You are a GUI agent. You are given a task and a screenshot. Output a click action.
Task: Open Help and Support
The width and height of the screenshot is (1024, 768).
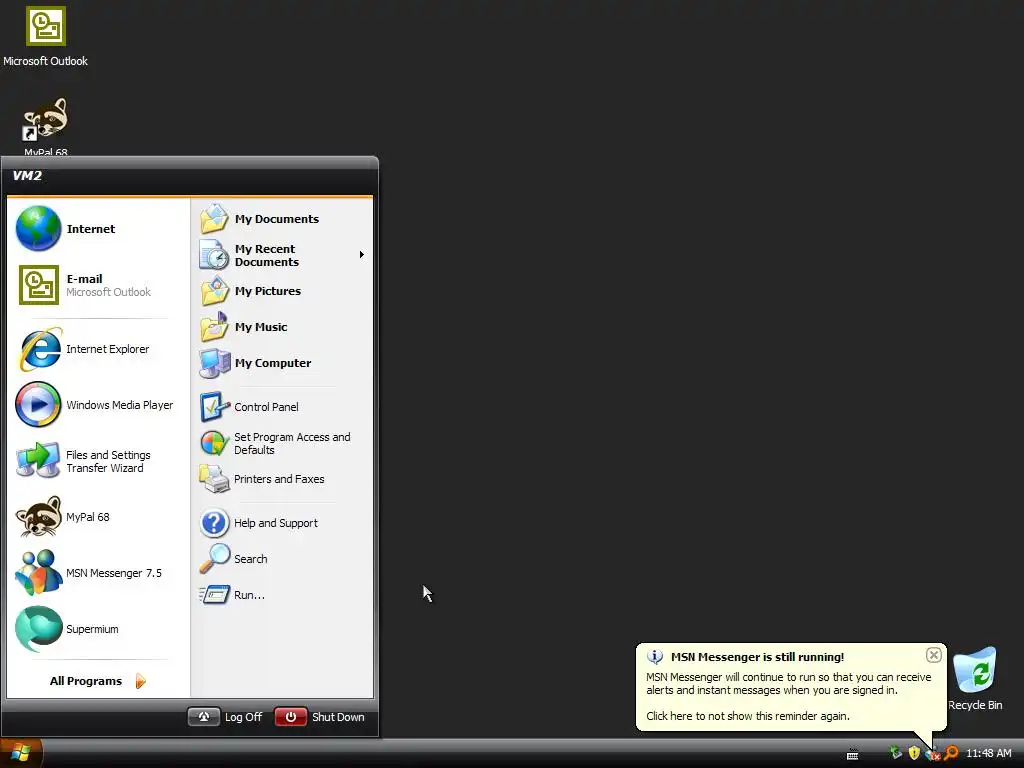click(281, 522)
